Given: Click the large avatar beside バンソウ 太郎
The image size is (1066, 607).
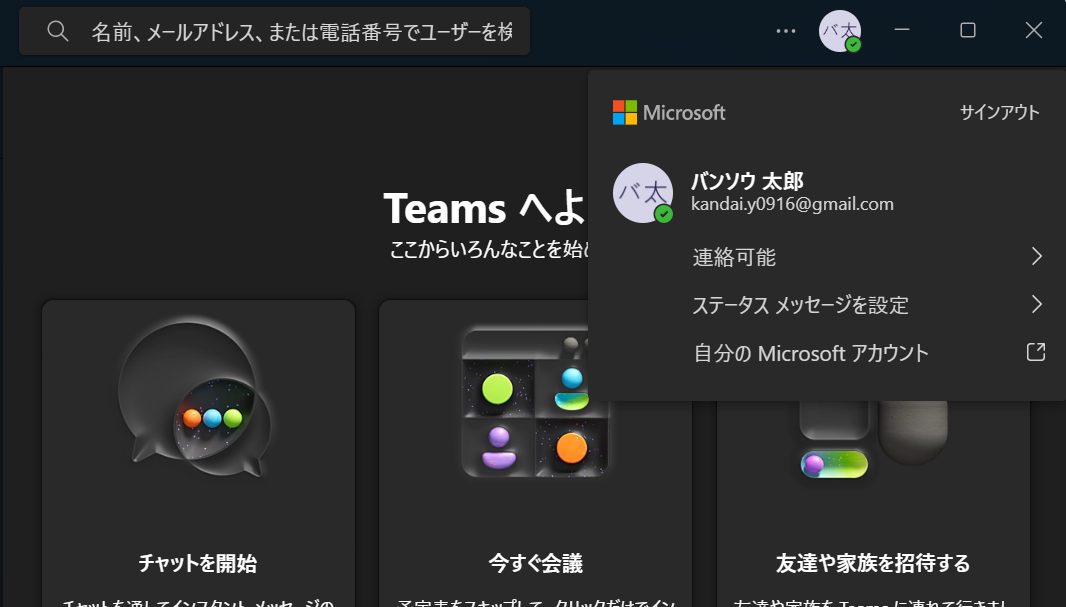Looking at the screenshot, I should pos(643,193).
